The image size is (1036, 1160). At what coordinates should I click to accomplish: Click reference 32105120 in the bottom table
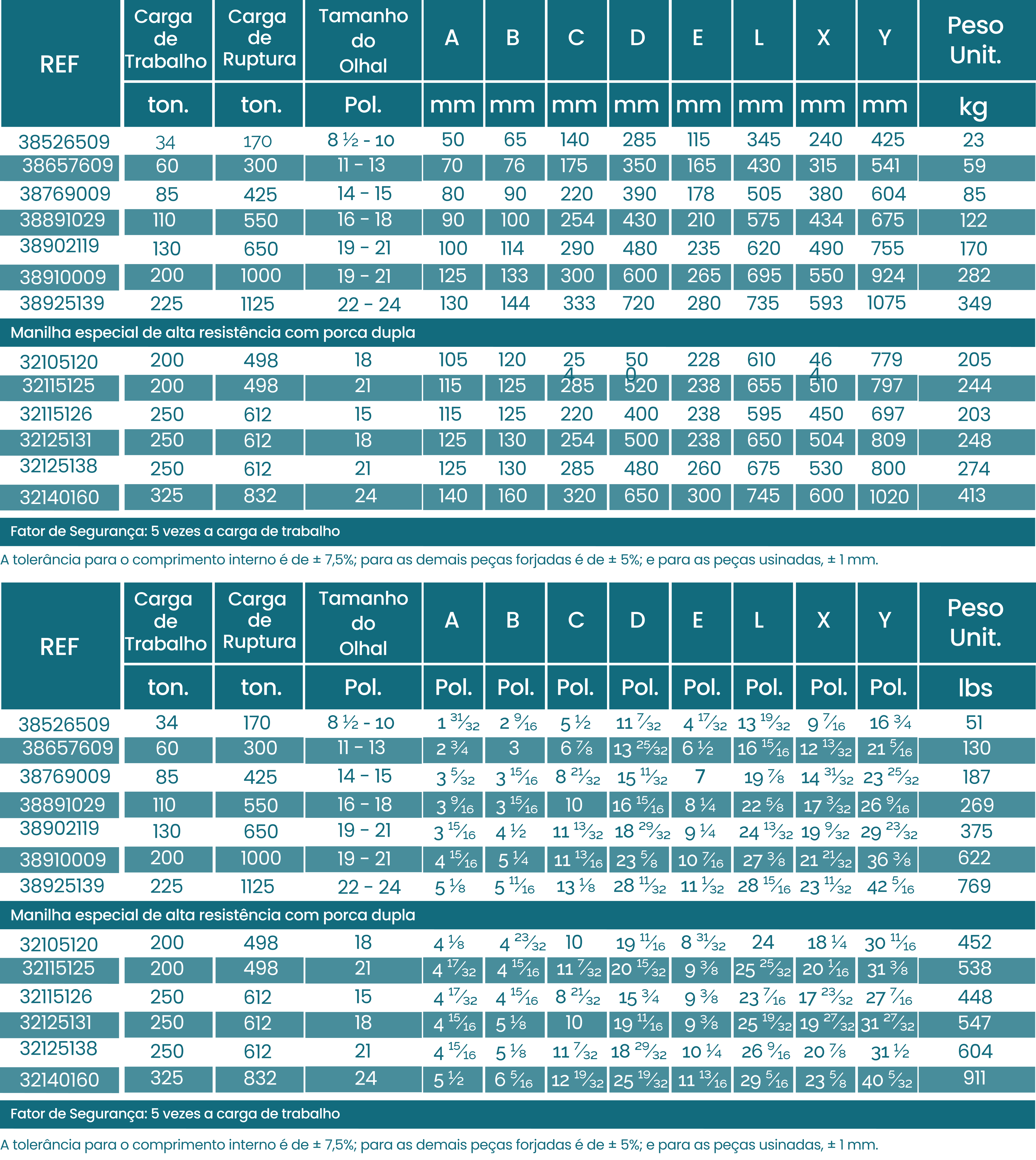coord(59,945)
